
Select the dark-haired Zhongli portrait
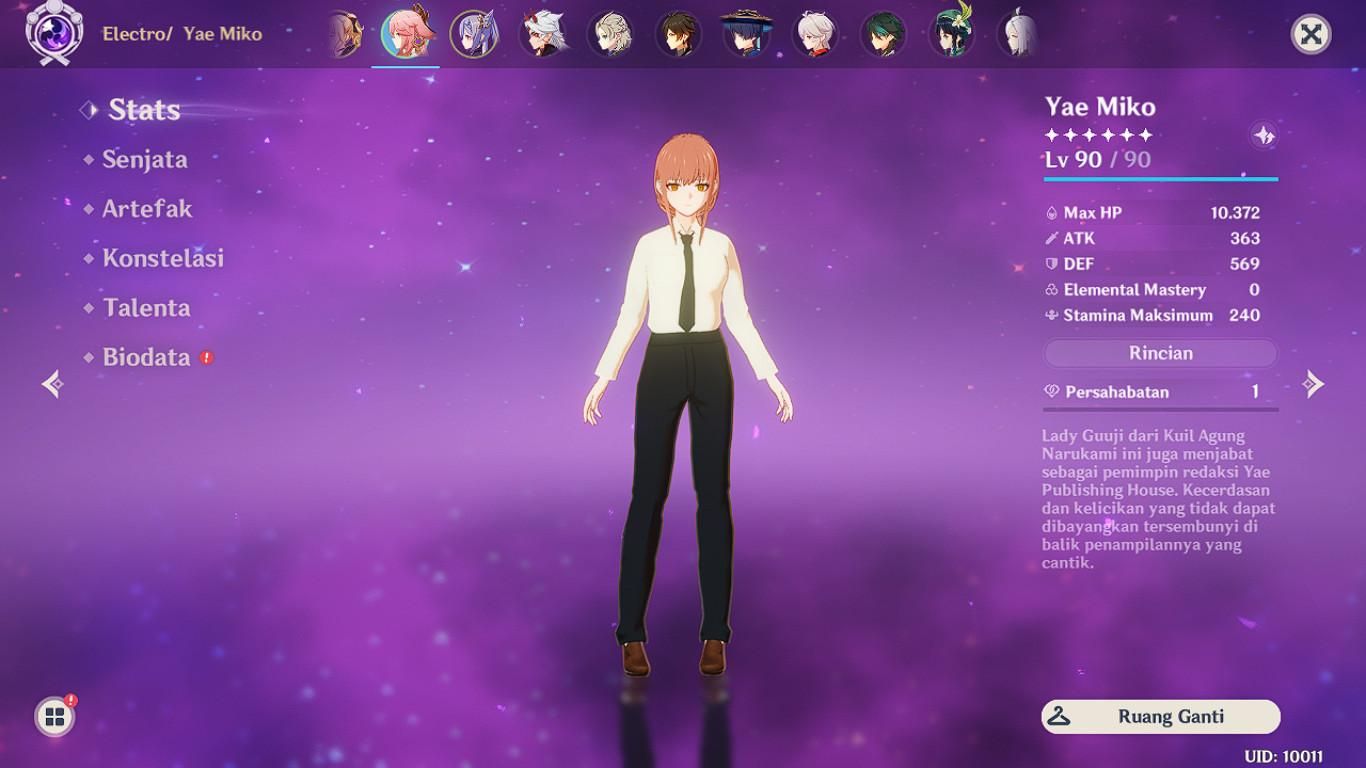[678, 34]
